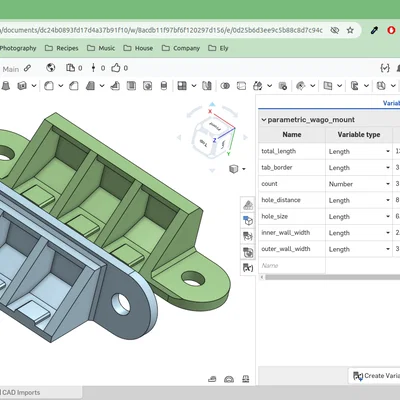The image size is (400, 400).
Task: Click the view cube's upward rotate arrow
Action: coord(212,104)
